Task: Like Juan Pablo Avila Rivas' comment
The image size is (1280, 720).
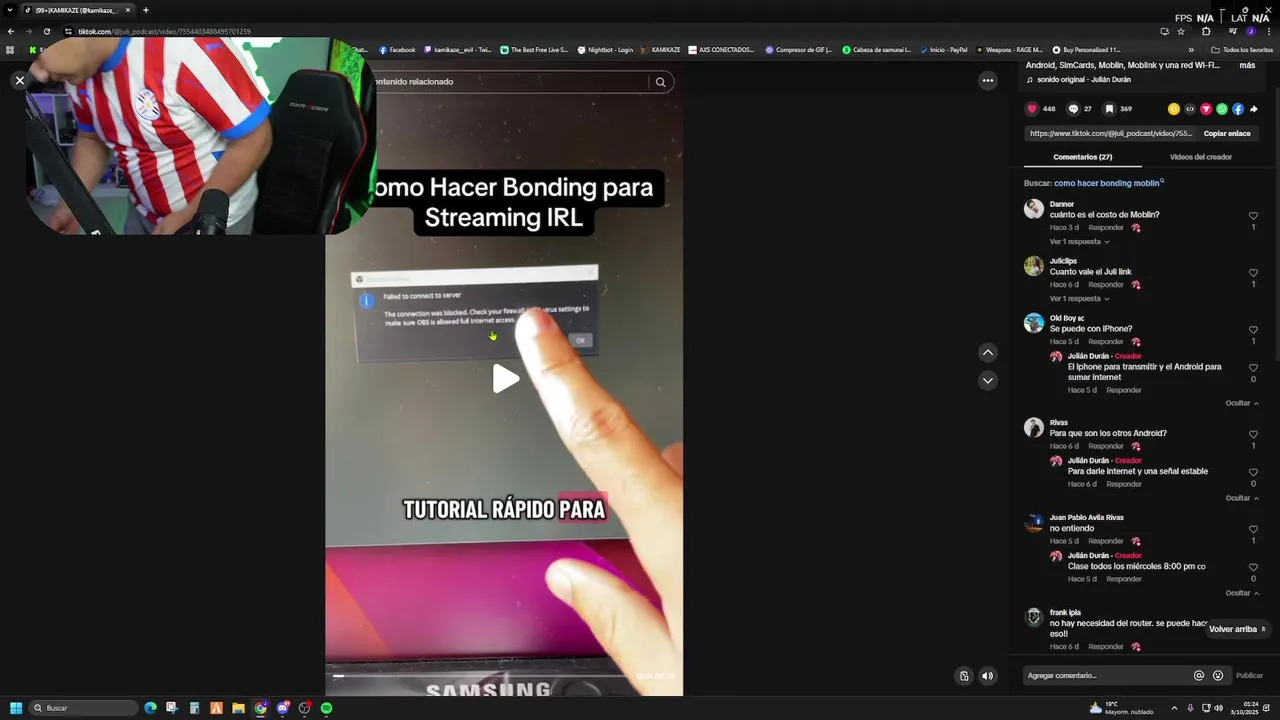Action: click(1253, 530)
